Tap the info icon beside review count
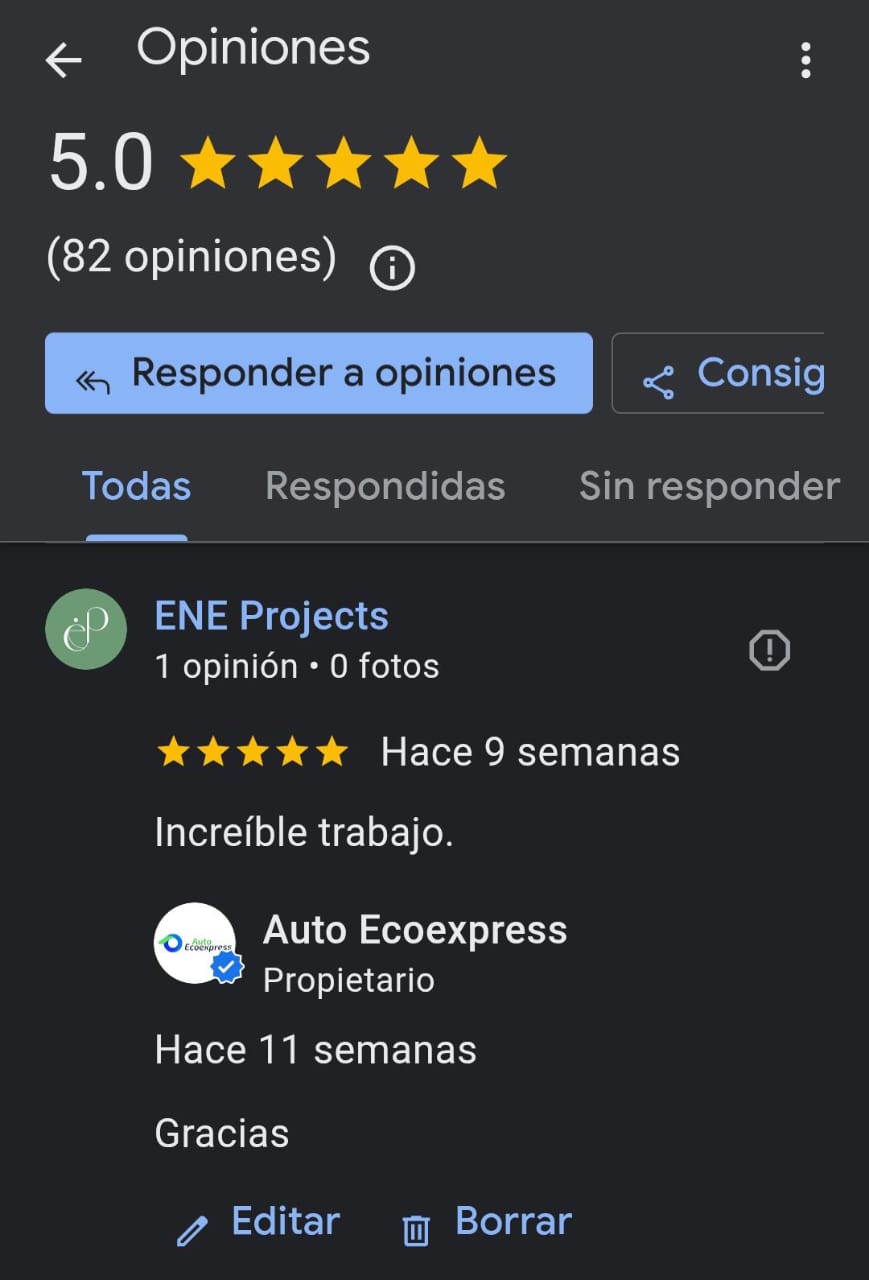 392,268
